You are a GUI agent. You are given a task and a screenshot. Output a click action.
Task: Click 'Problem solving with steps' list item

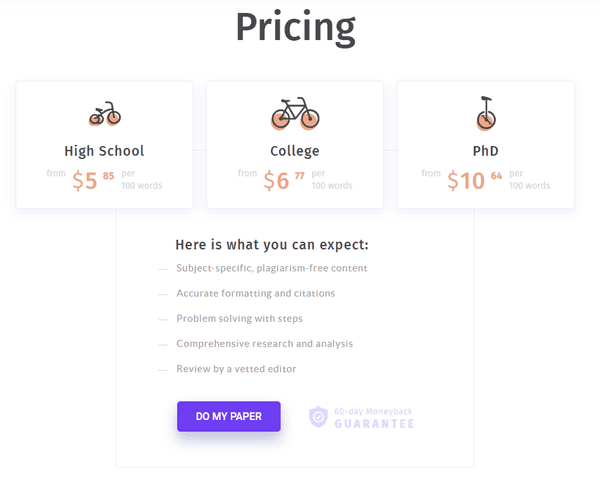click(x=239, y=319)
